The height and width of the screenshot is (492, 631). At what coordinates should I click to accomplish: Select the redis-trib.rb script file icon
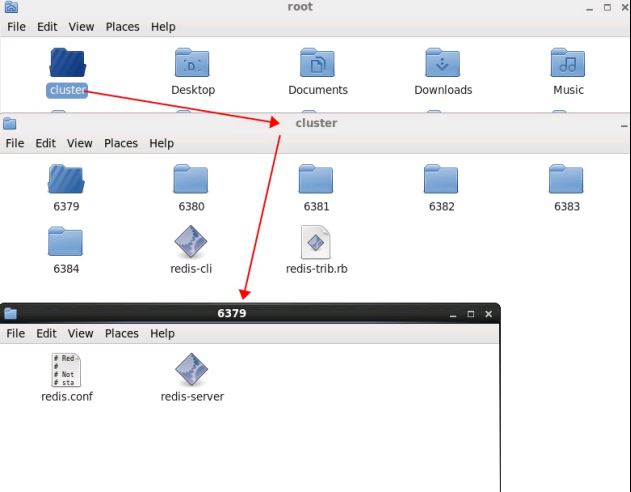point(316,242)
